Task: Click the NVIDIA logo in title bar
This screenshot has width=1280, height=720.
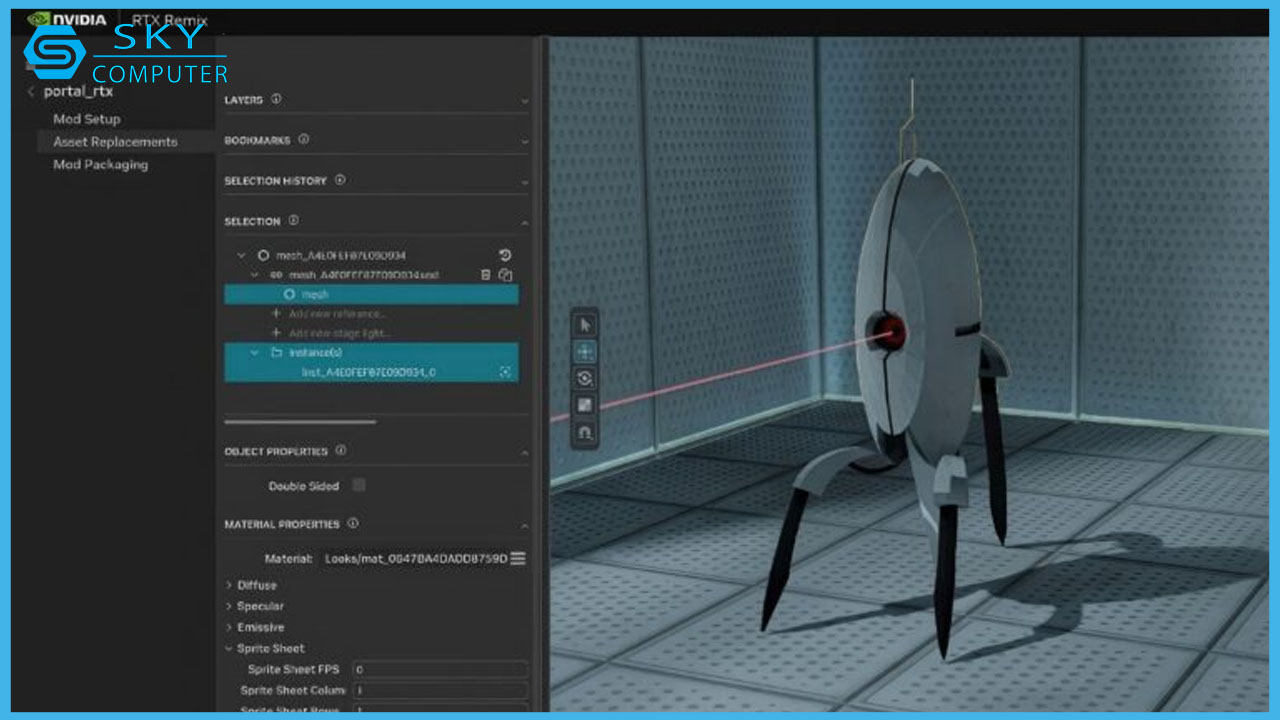Action: pos(67,19)
